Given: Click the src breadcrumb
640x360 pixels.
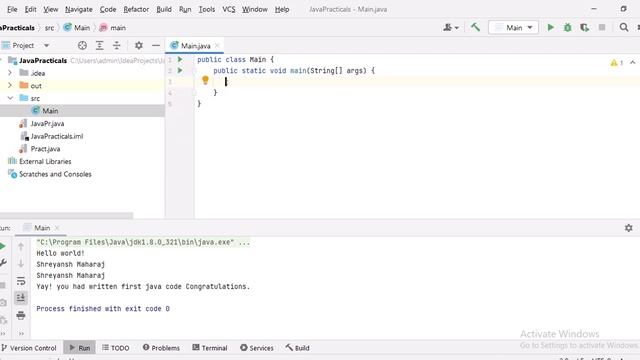Looking at the screenshot, I should [49, 28].
